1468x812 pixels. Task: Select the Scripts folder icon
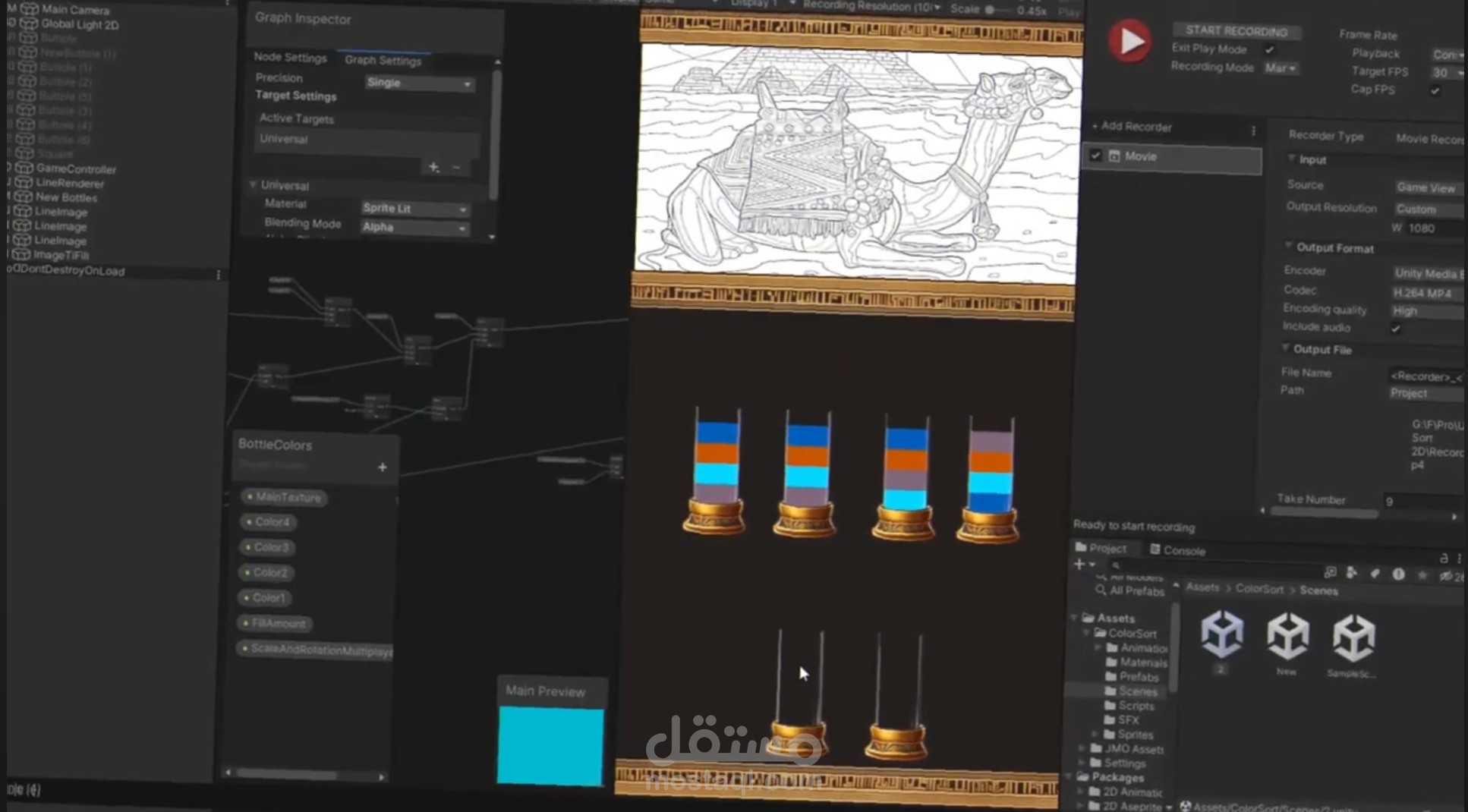[x=1110, y=705]
